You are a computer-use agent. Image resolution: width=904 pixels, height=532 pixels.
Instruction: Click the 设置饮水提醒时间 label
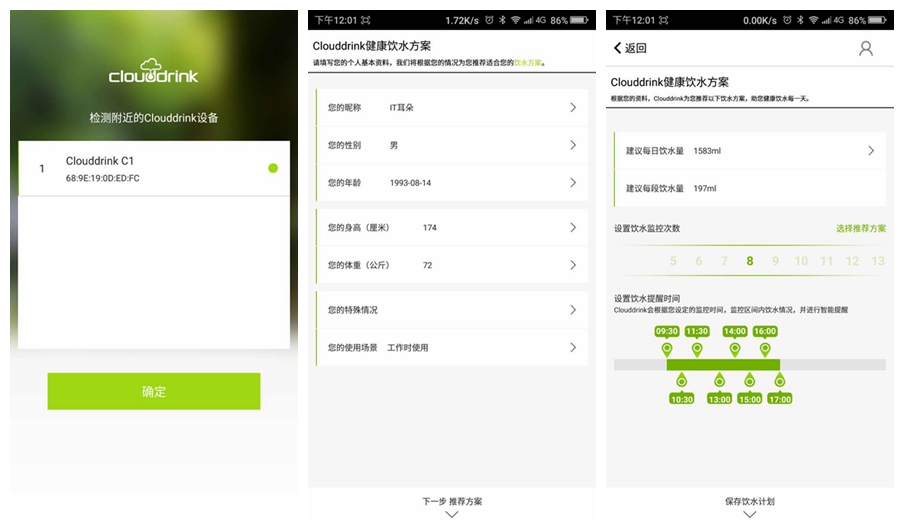pos(647,299)
